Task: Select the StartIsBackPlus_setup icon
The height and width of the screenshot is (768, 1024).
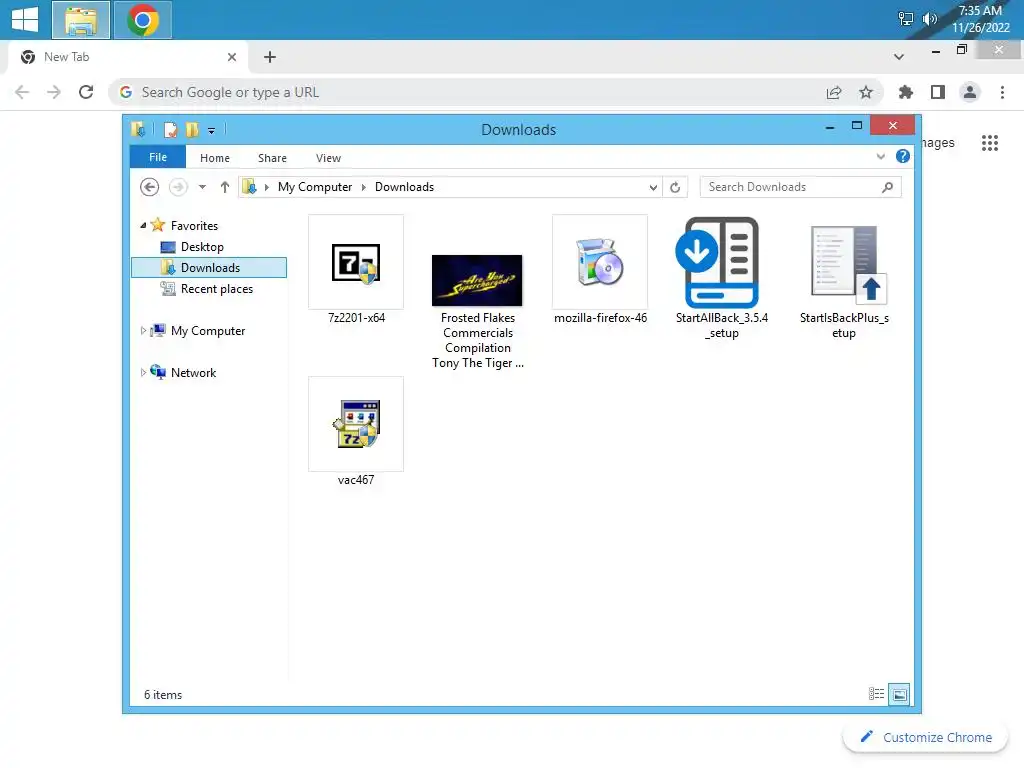Action: coord(848,264)
